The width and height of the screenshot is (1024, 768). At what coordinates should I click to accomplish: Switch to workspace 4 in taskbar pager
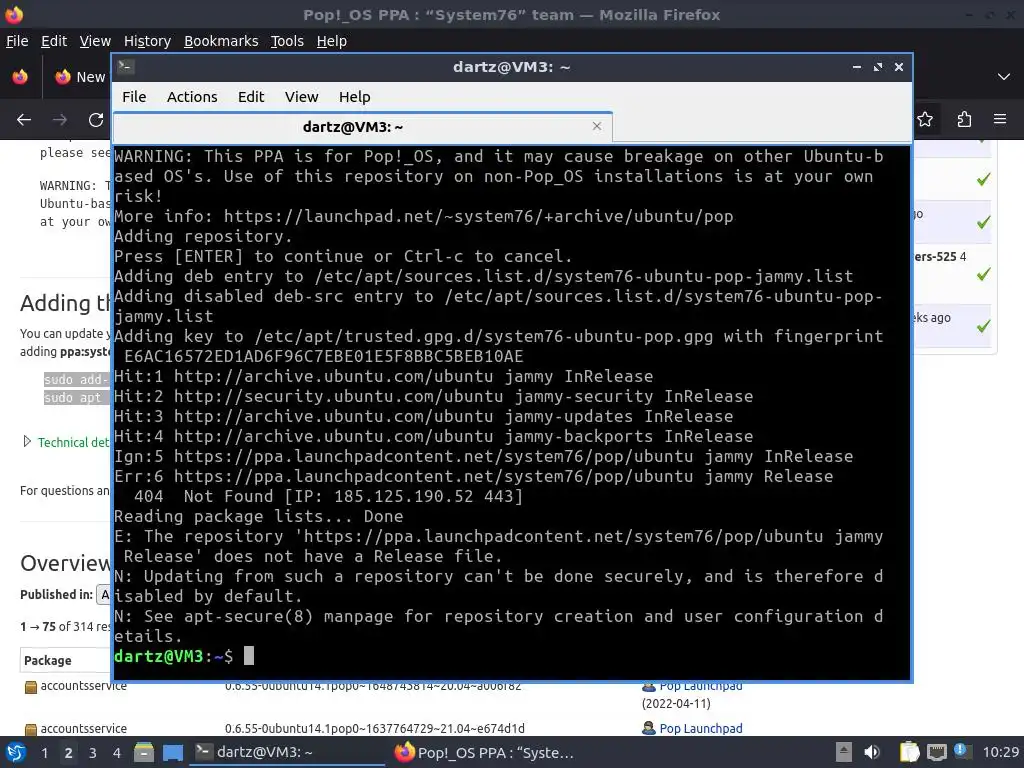point(117,752)
